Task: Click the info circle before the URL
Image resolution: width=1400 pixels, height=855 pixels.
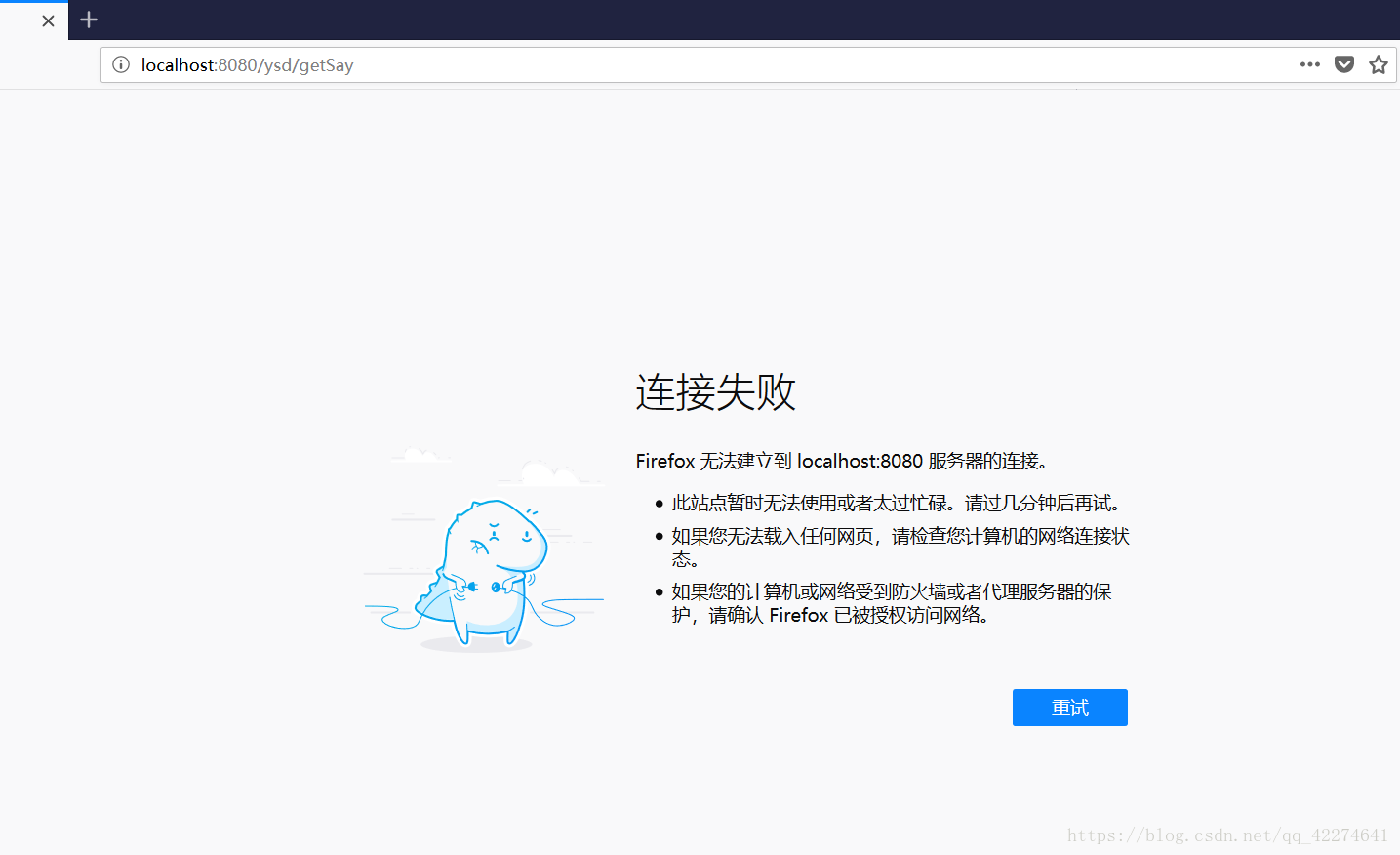Action: 120,64
